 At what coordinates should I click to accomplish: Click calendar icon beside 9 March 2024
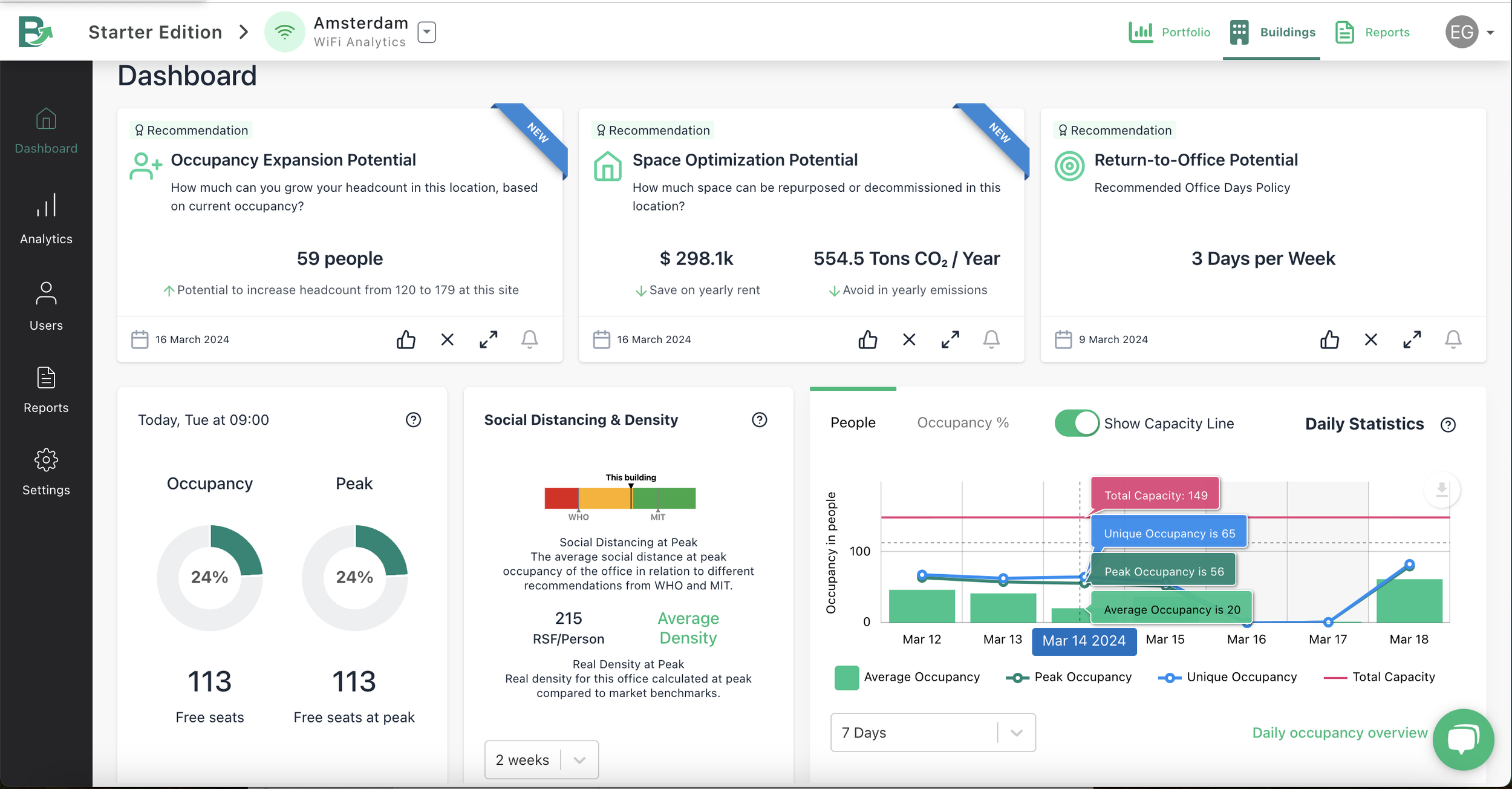(x=1063, y=339)
